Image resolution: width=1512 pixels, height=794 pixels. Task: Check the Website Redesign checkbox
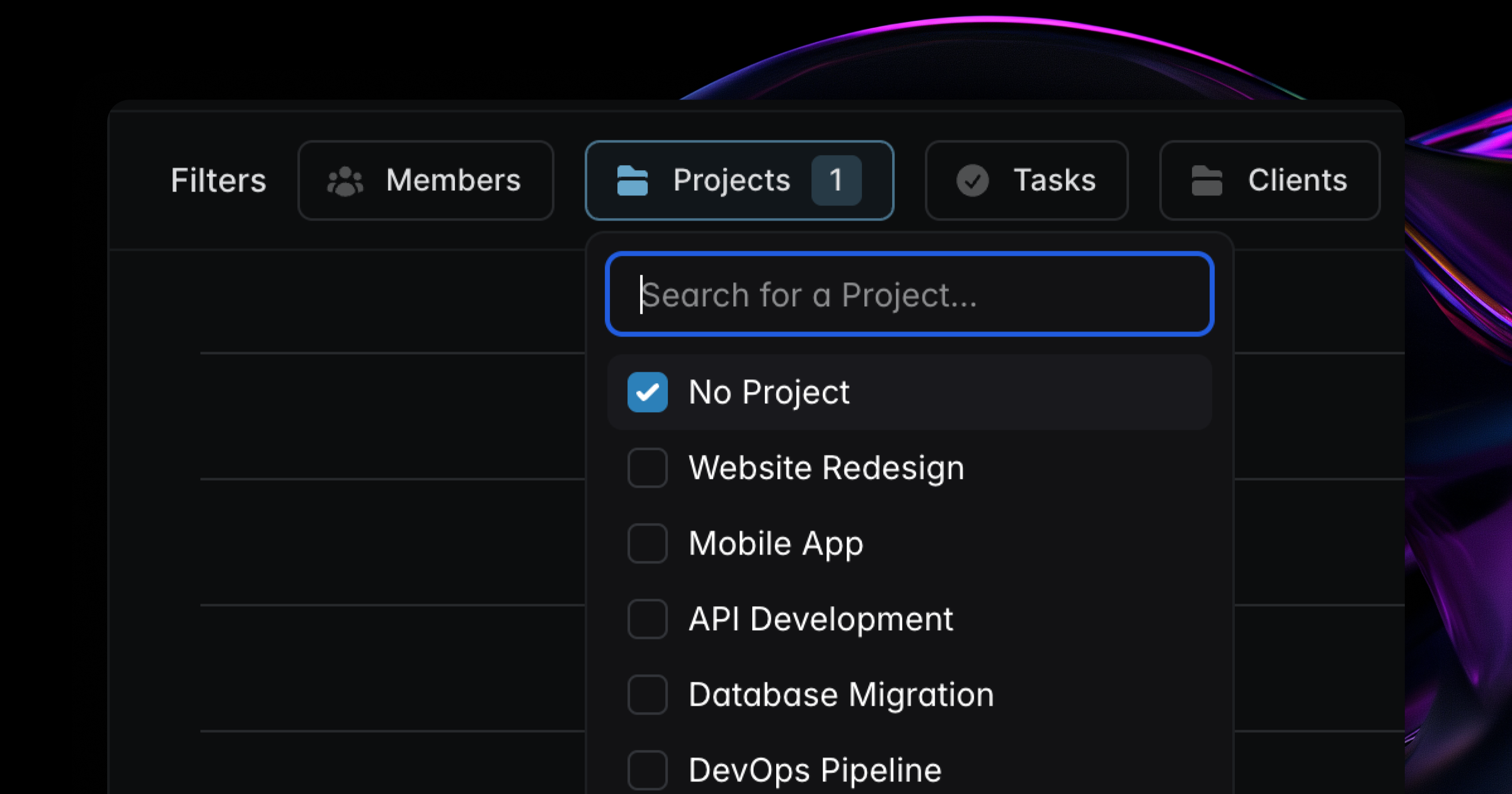[647, 468]
